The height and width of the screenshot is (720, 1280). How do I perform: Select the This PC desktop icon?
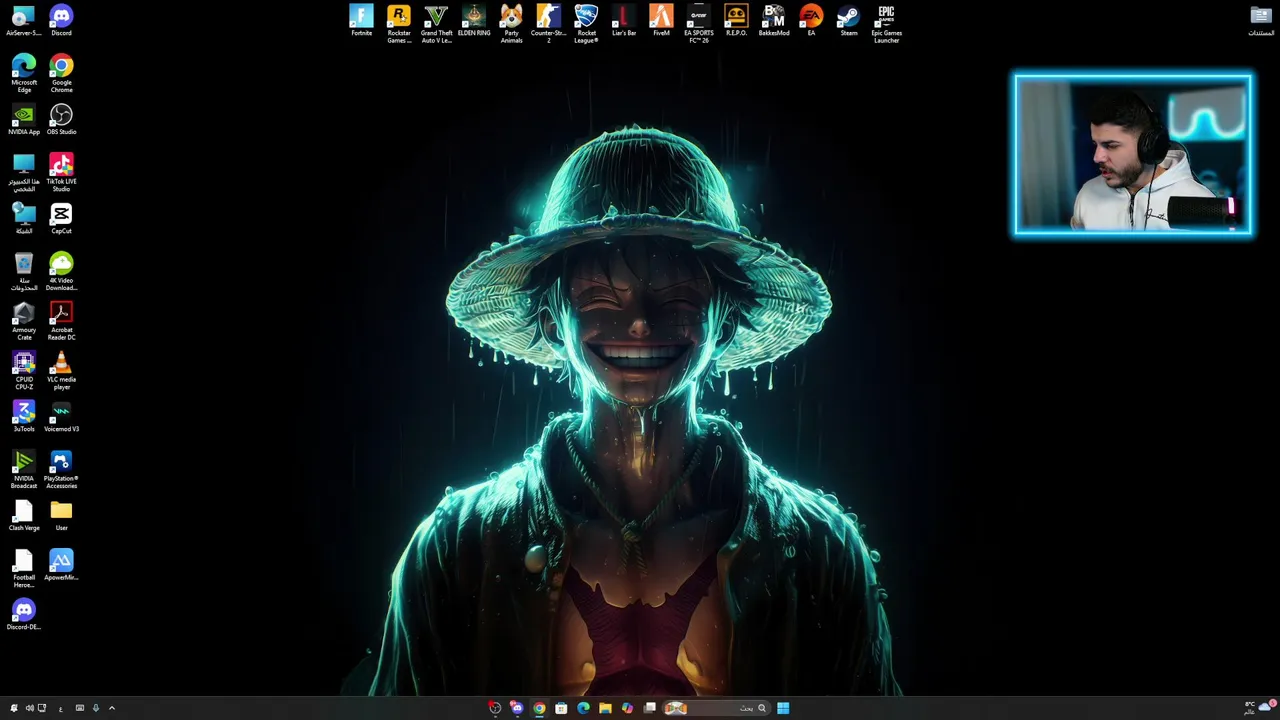[24, 173]
